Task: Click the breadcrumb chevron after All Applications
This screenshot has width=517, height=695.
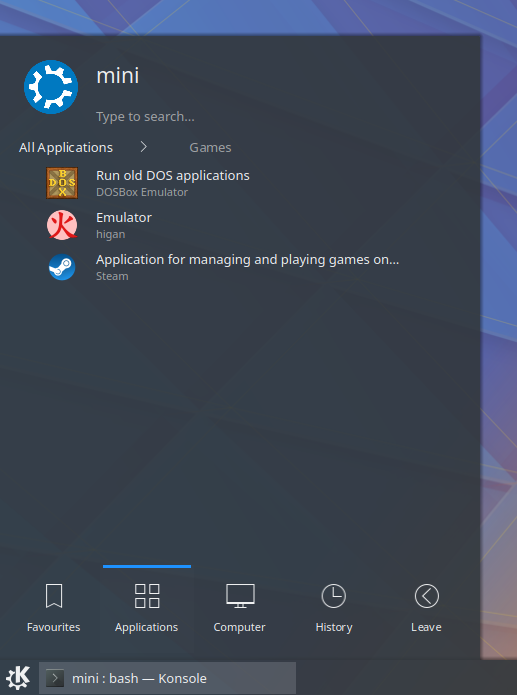Action: [144, 147]
